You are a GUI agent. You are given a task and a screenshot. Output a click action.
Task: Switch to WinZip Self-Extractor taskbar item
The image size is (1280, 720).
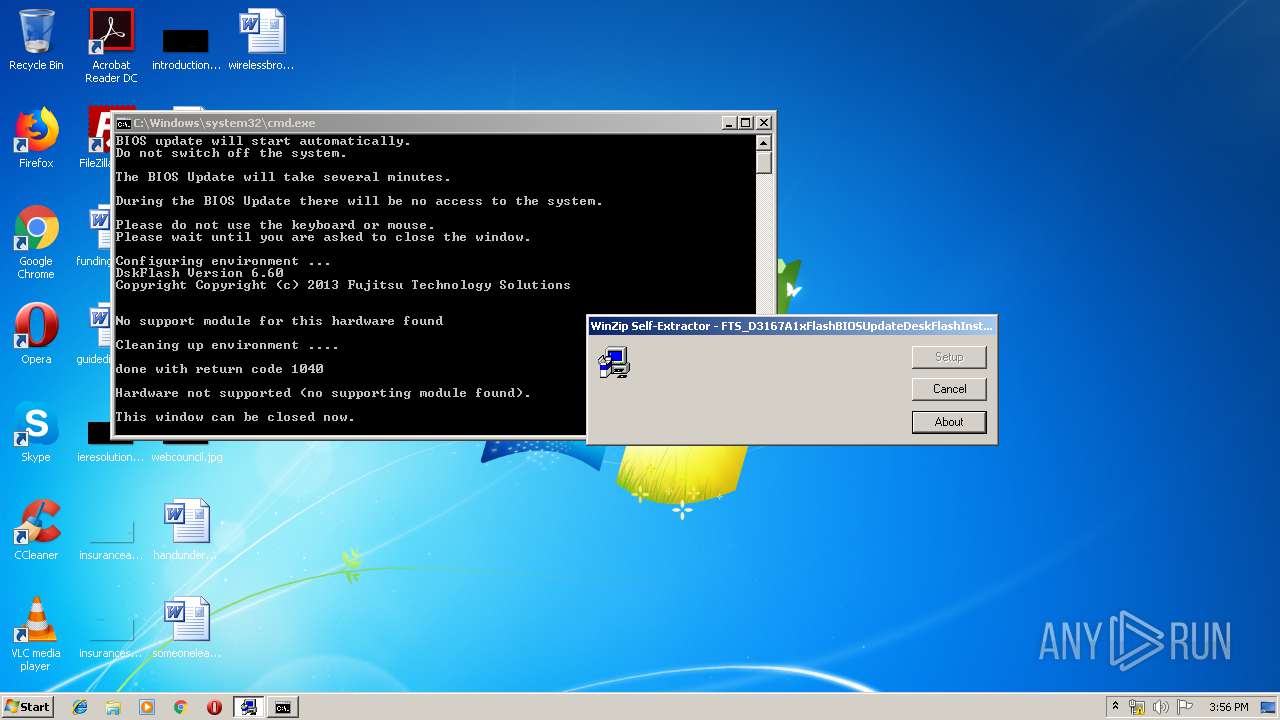(x=248, y=707)
